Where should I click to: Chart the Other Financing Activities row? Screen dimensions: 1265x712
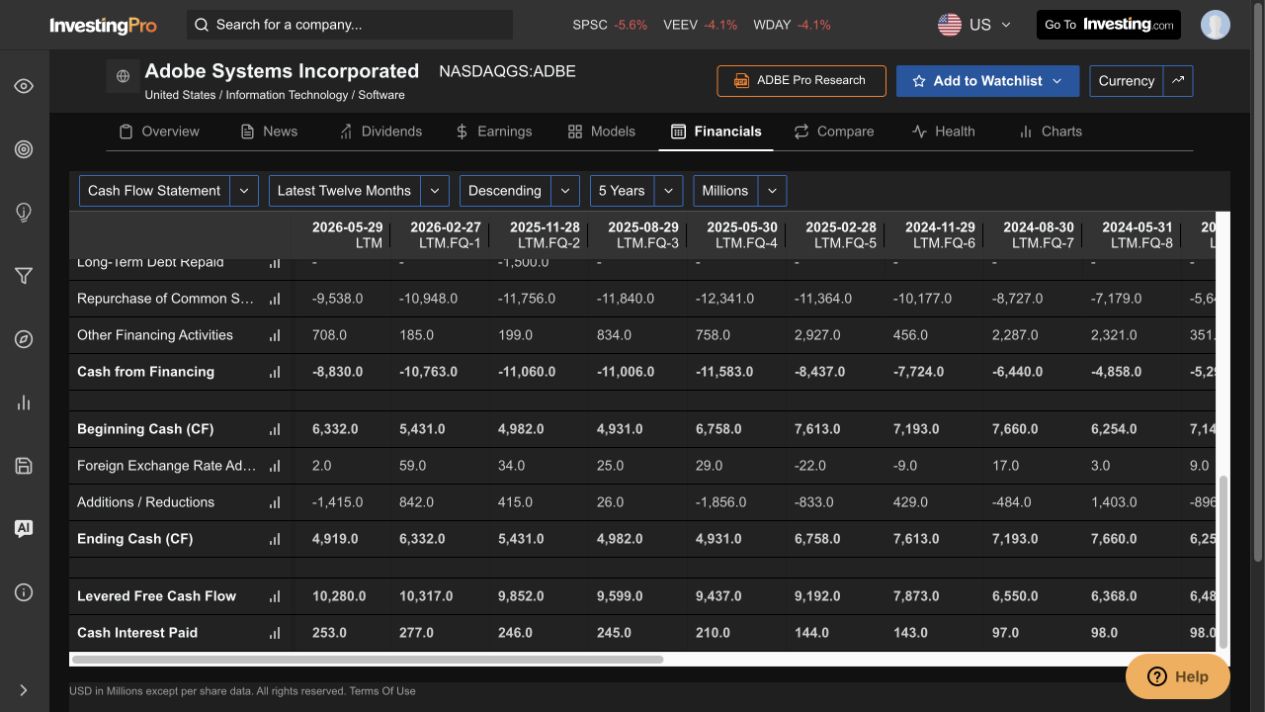pyautogui.click(x=274, y=336)
